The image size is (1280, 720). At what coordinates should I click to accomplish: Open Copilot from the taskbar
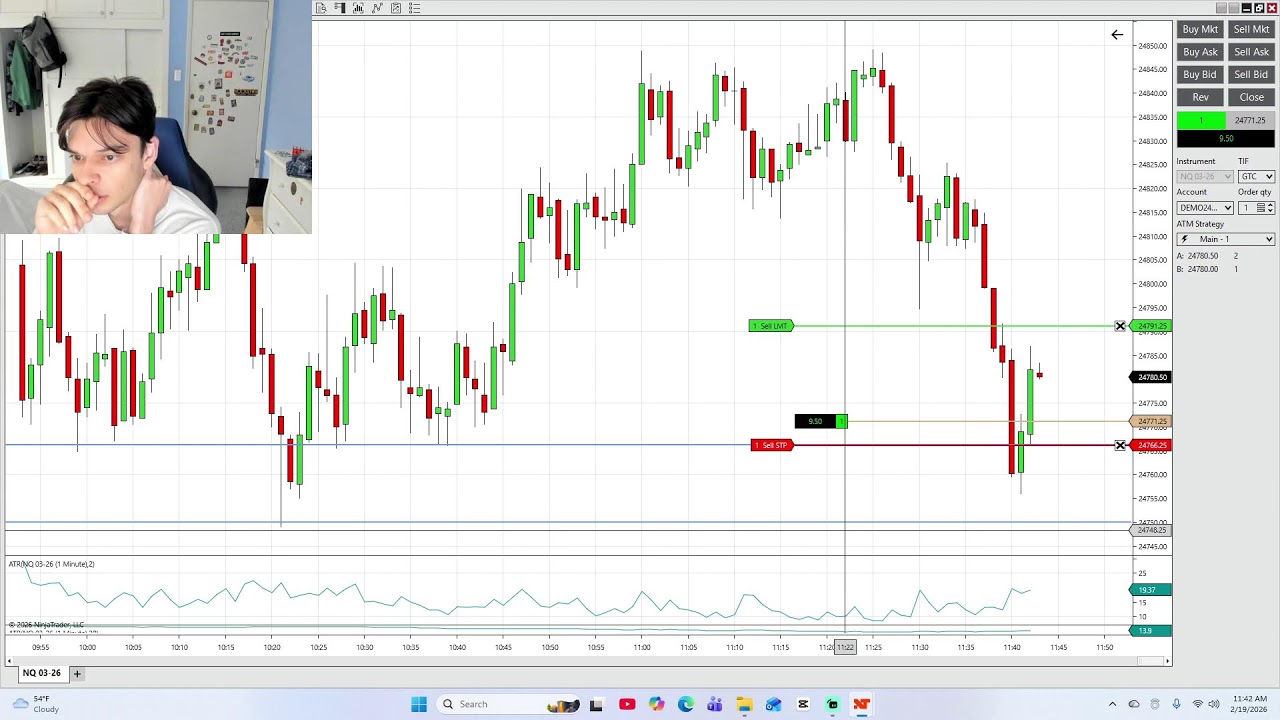656,704
